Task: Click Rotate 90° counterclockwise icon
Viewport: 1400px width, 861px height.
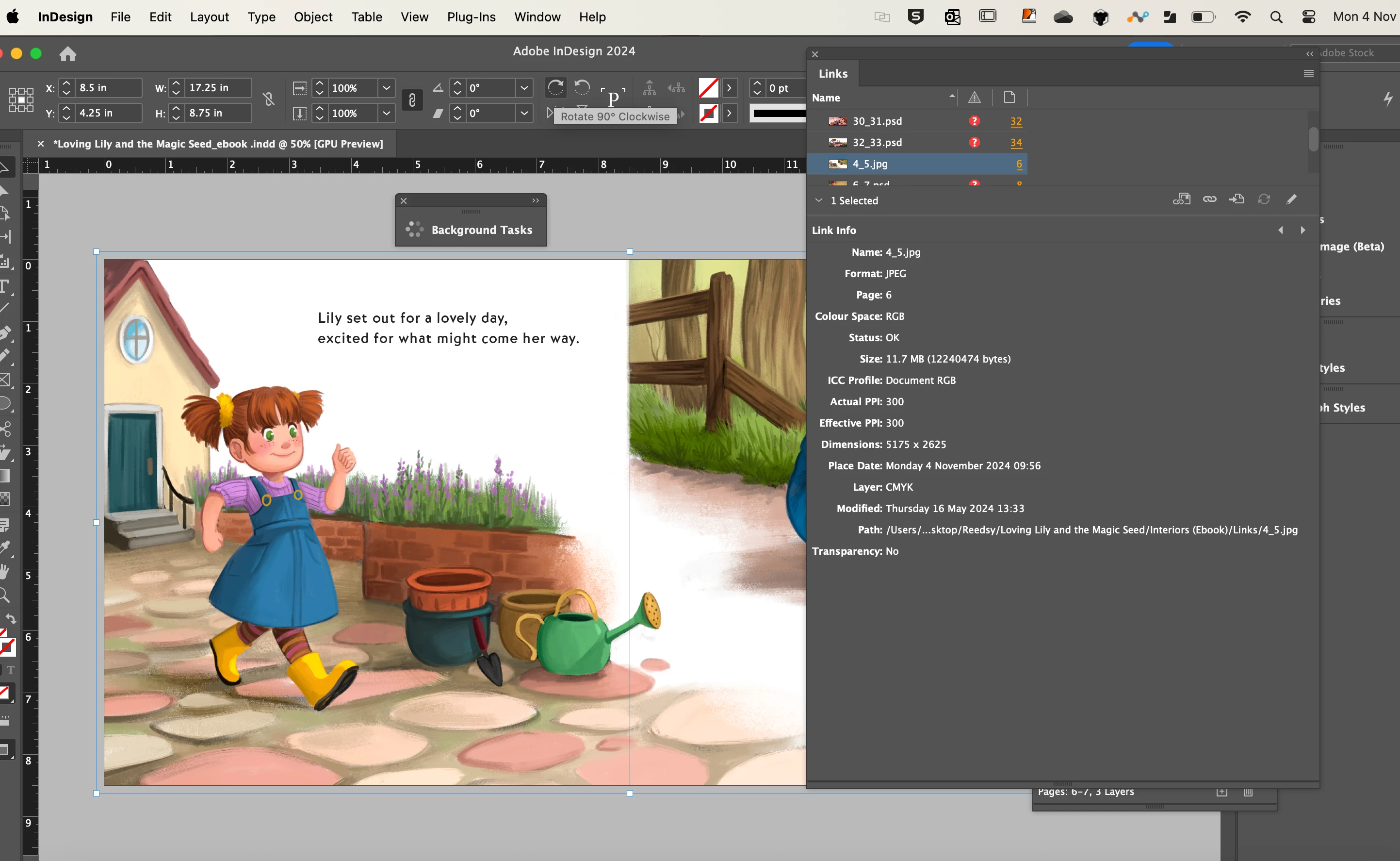Action: (582, 87)
